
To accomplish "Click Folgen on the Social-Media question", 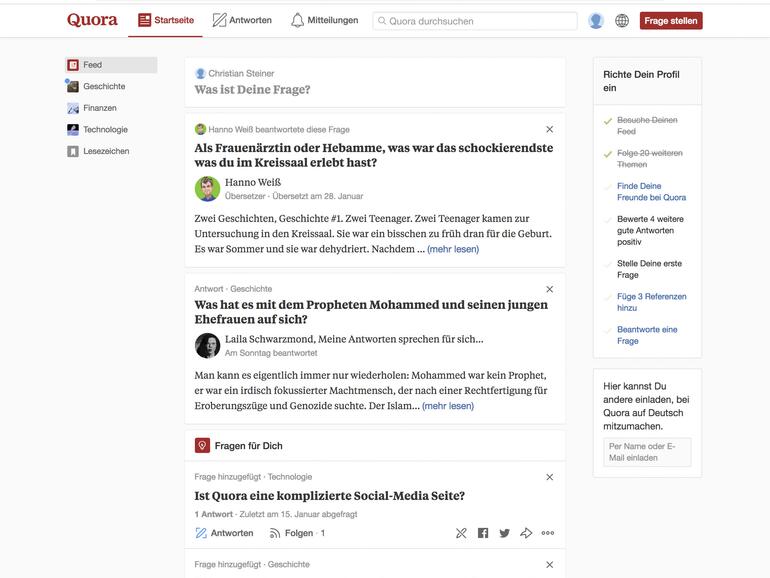I will click(x=297, y=533).
